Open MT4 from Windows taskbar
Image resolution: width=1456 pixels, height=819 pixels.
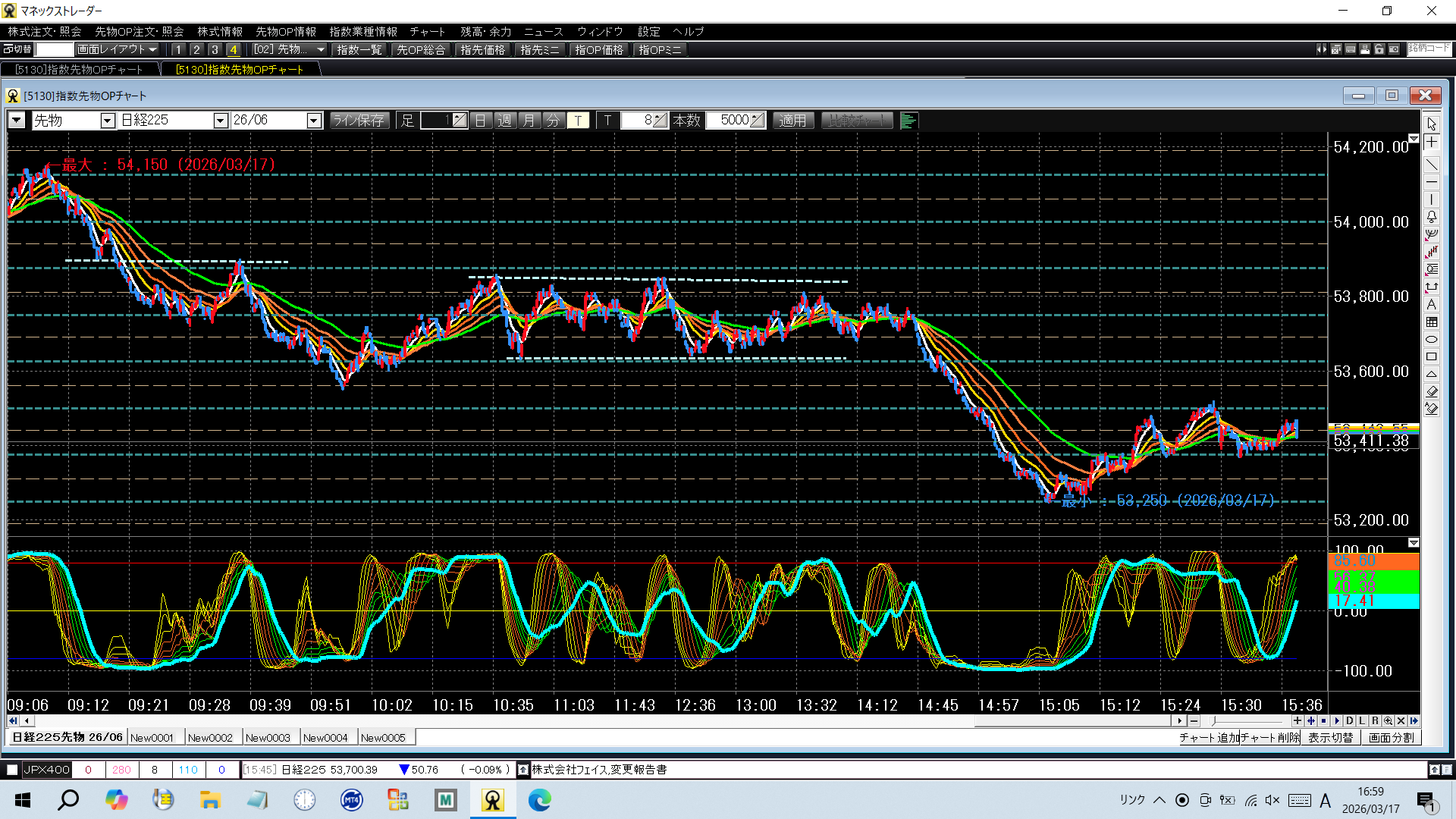pos(351,800)
